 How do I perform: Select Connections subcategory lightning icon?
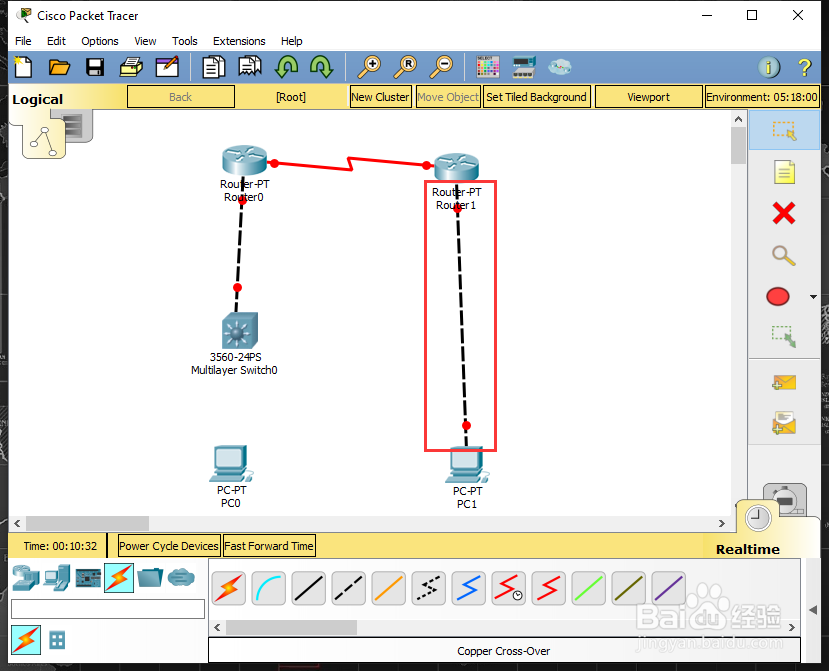click(26, 640)
